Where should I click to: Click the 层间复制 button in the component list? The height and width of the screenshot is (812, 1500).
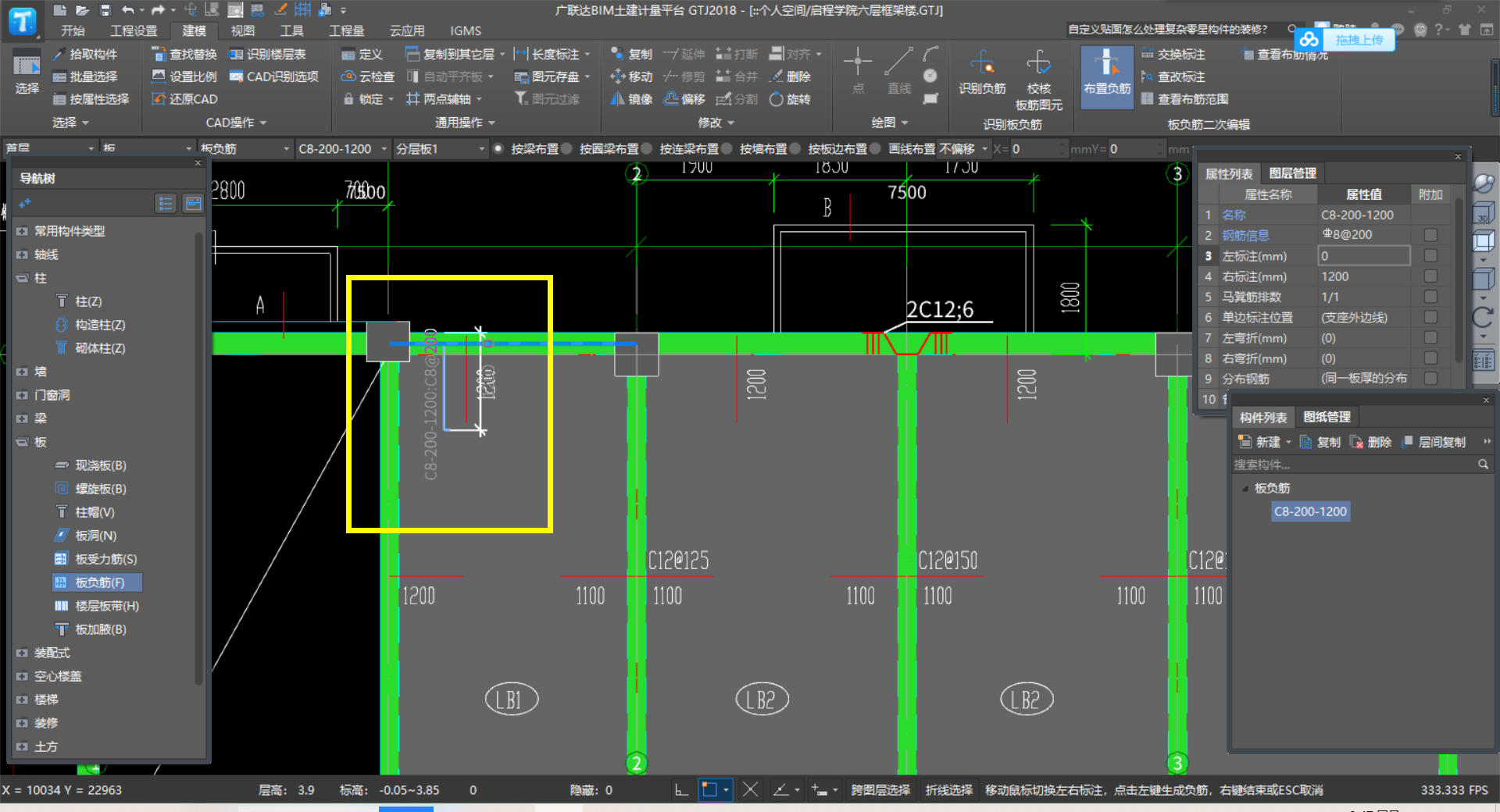coord(1434,442)
